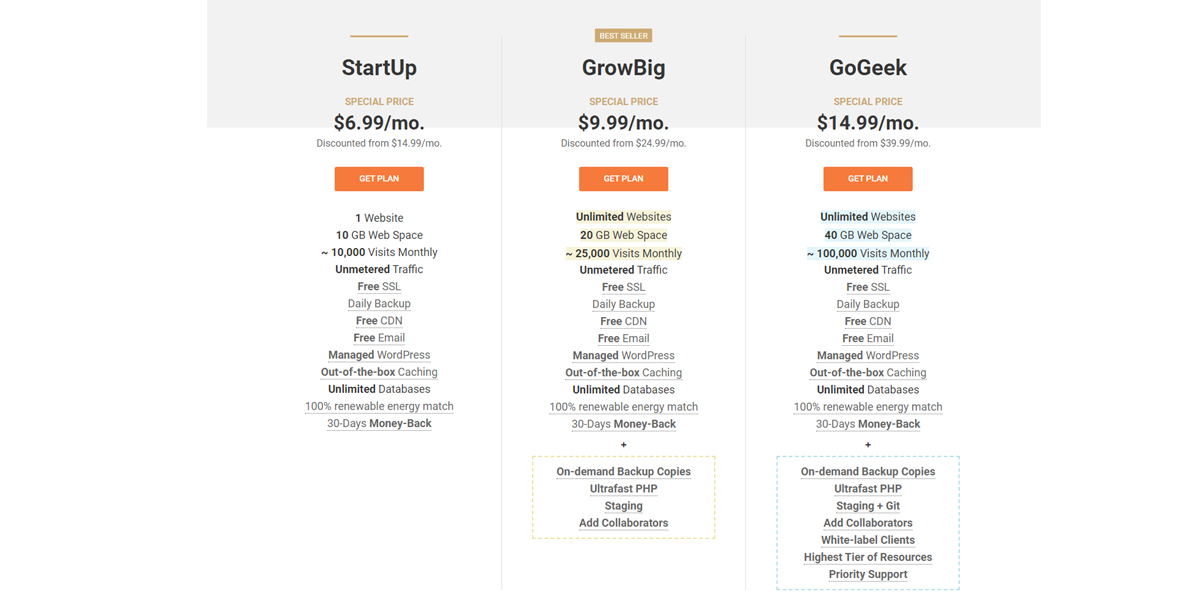Open 100% renewable energy match in StartUp

tap(379, 407)
